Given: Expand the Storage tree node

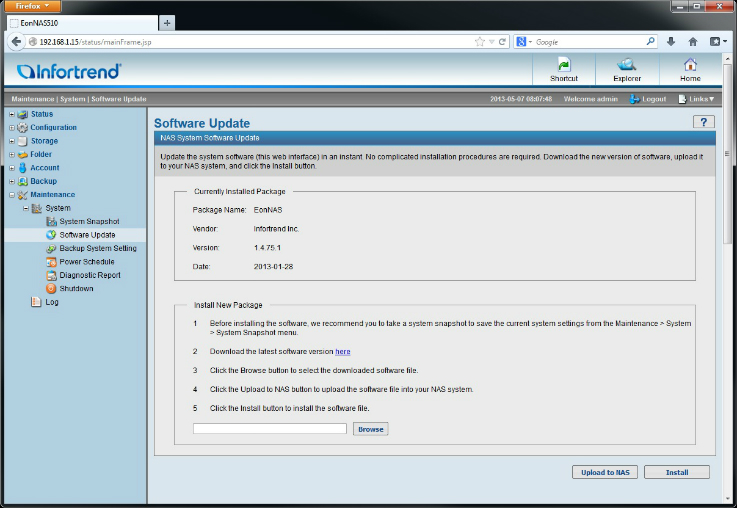Looking at the screenshot, I should pos(12,141).
